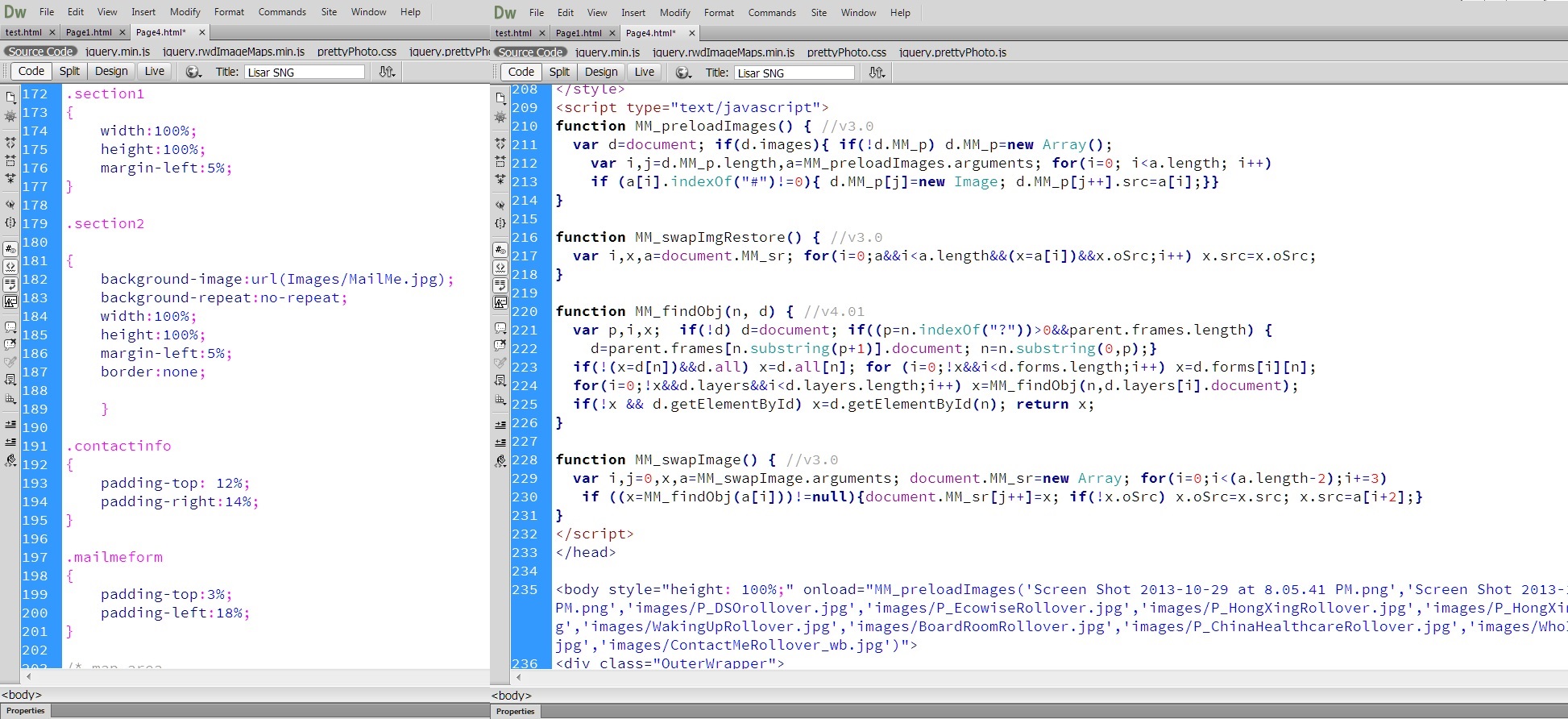Select the Page1.html tab in right window

(x=579, y=33)
